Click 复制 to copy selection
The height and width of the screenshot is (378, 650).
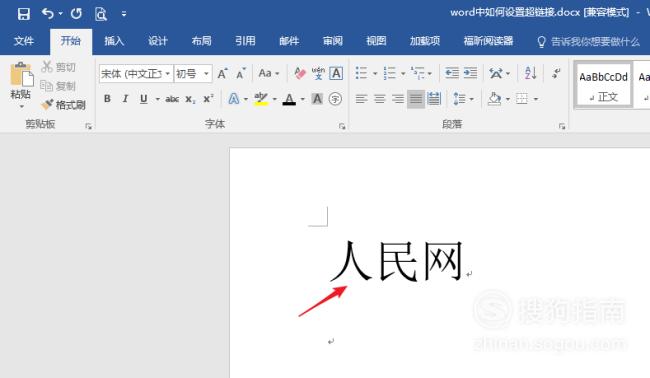(58, 86)
